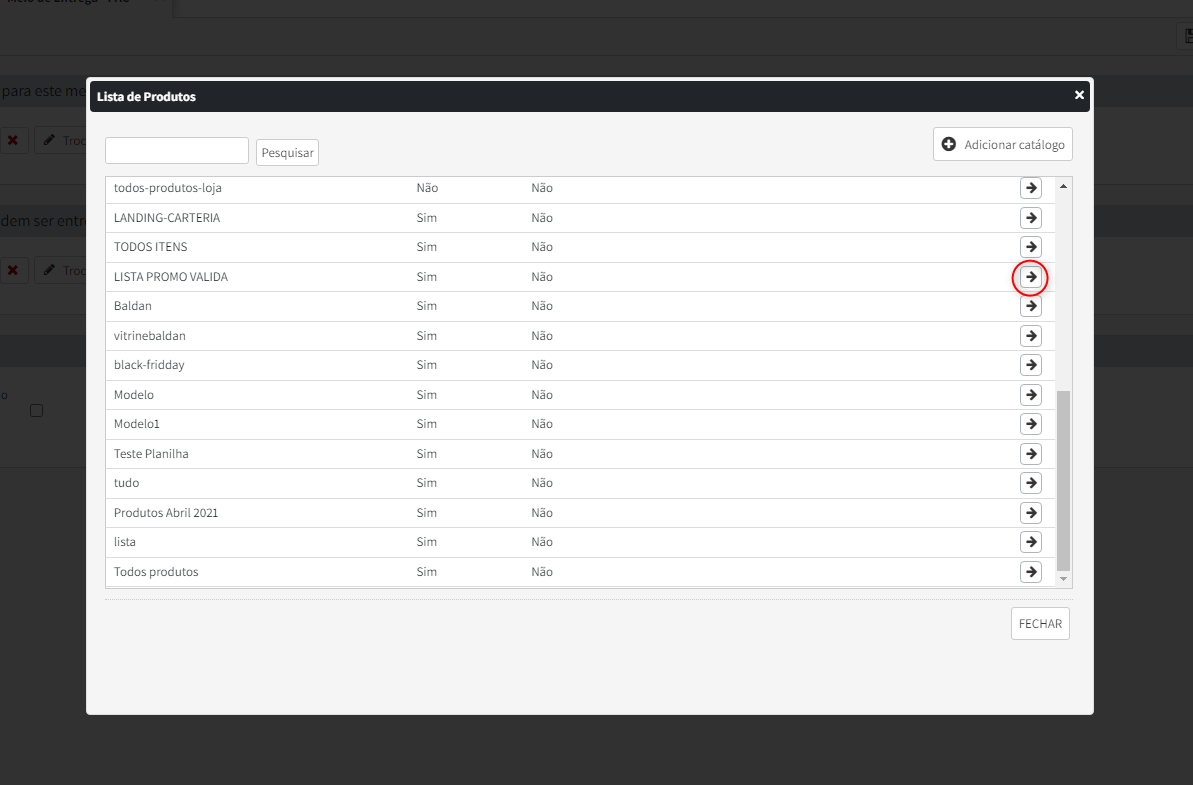This screenshot has width=1193, height=785.
Task: Click the list scrollbar up arrow
Action: 1064,186
